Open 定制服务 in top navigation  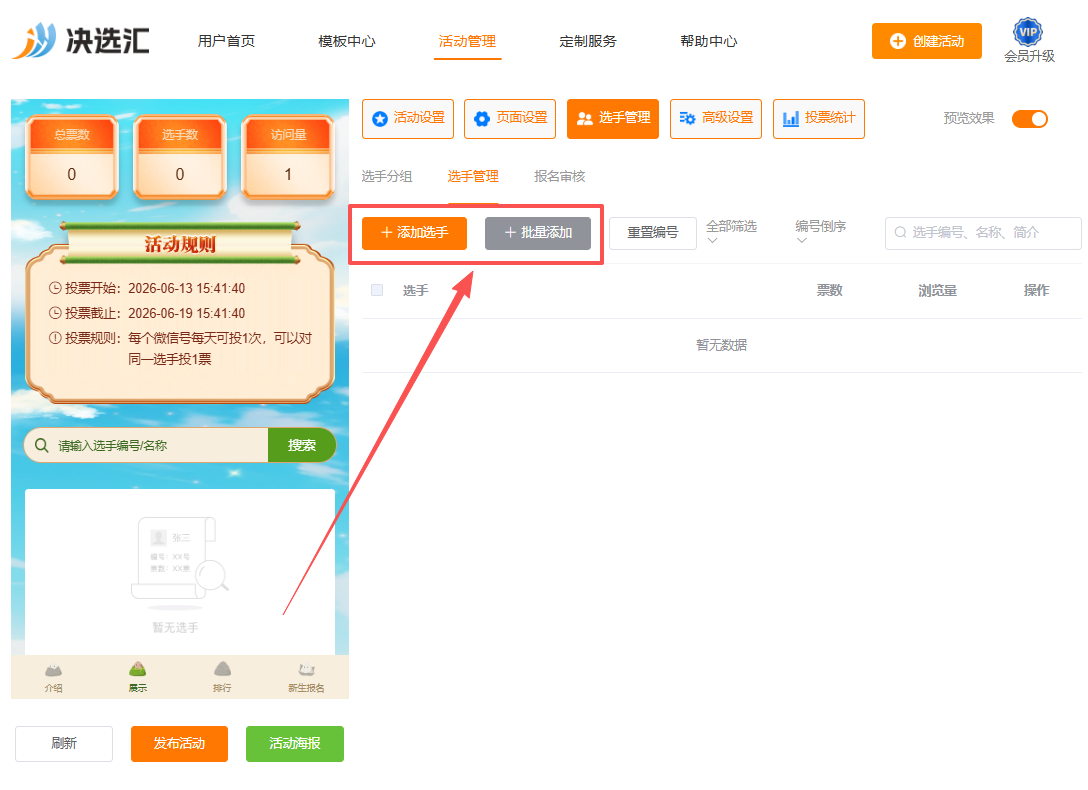[588, 41]
